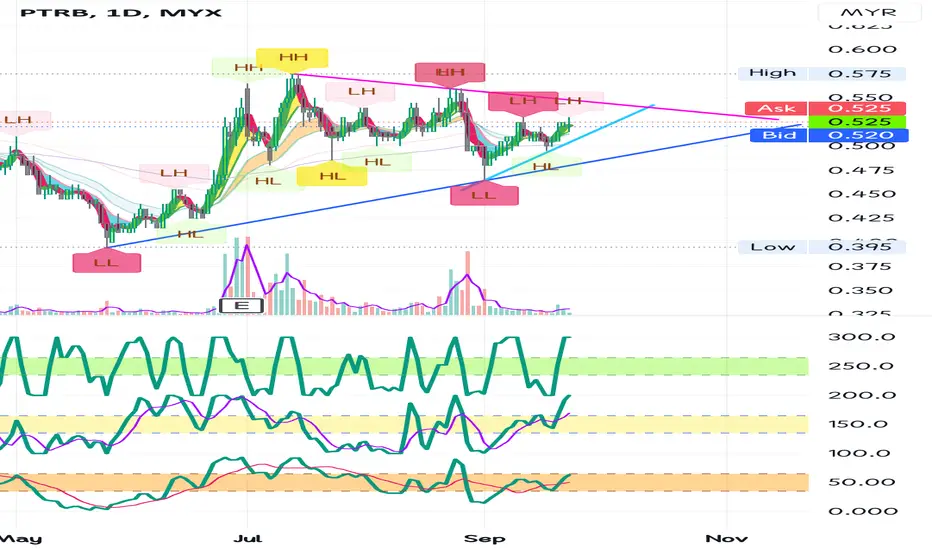
Task: Open the MYR currency selector
Action: point(868,12)
